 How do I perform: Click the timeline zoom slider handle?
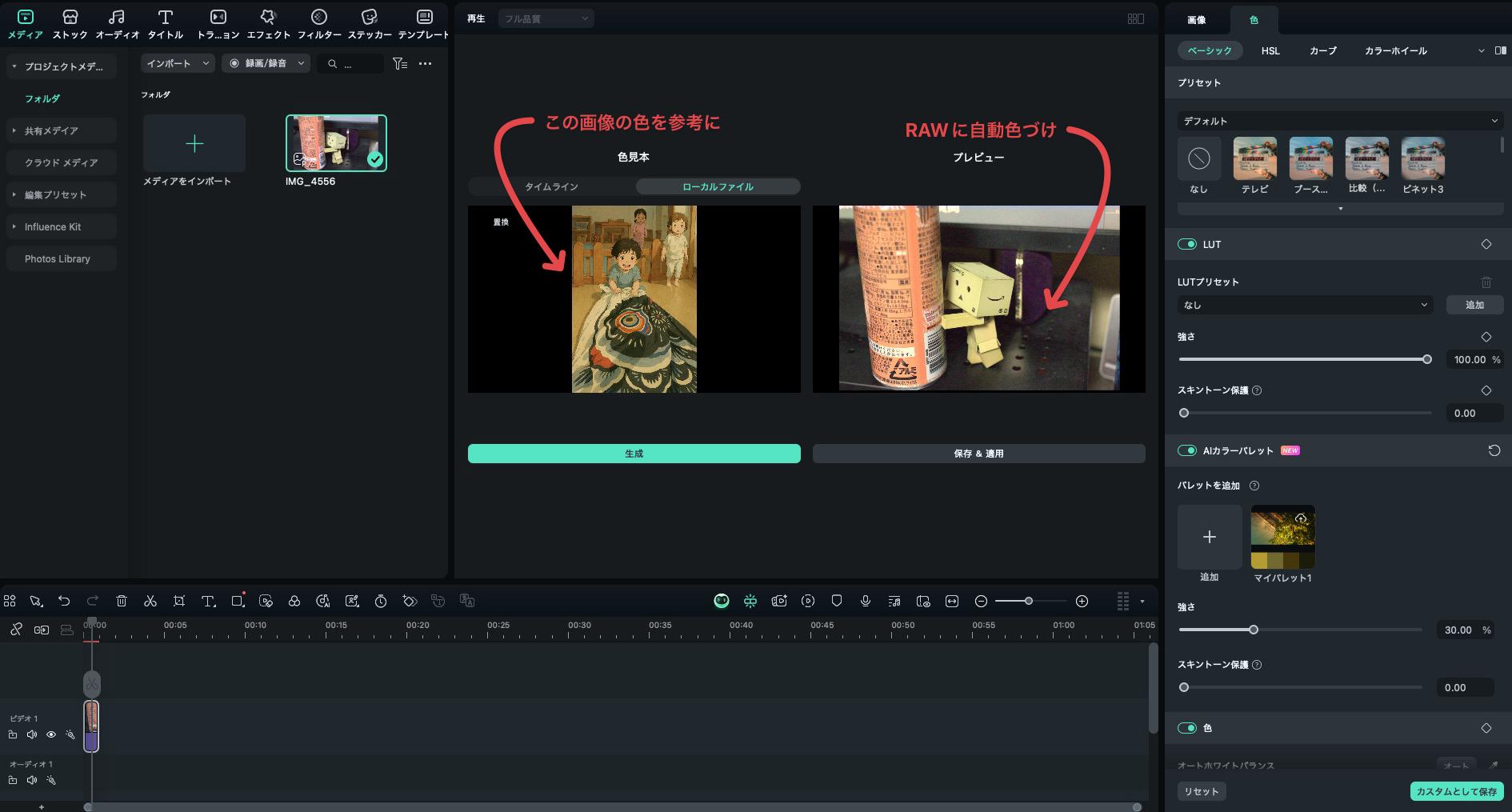(1029, 601)
